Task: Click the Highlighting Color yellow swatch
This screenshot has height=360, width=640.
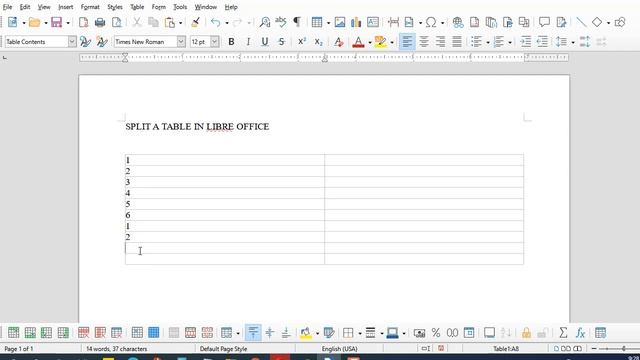Action: 380,42
